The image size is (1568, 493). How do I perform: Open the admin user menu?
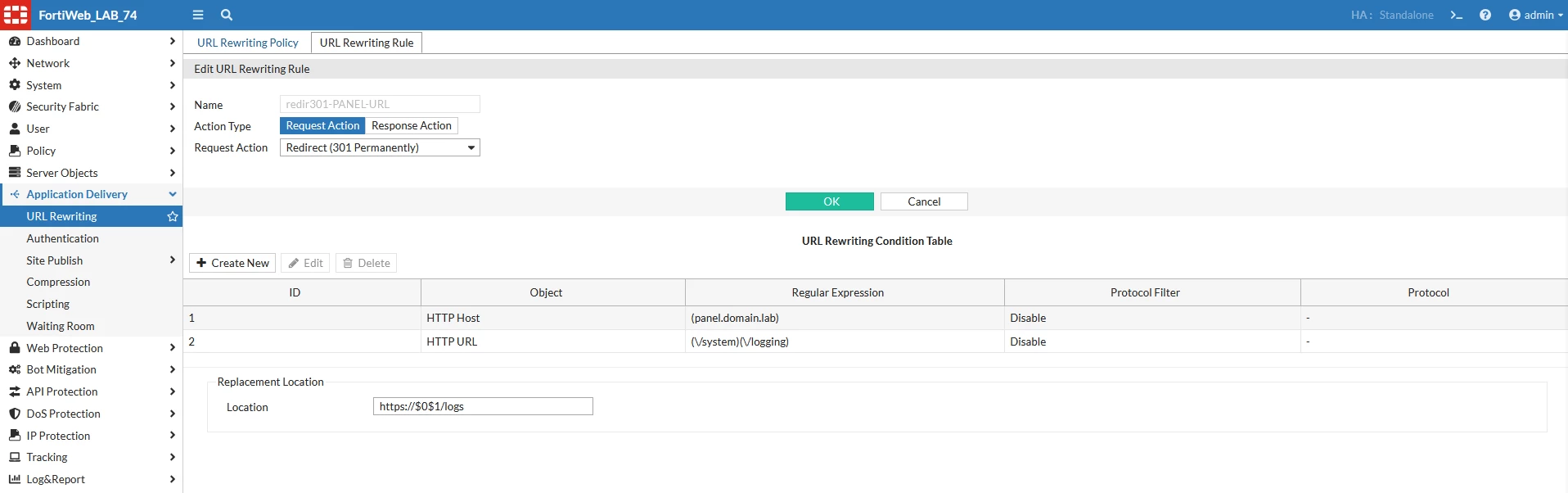point(1536,15)
